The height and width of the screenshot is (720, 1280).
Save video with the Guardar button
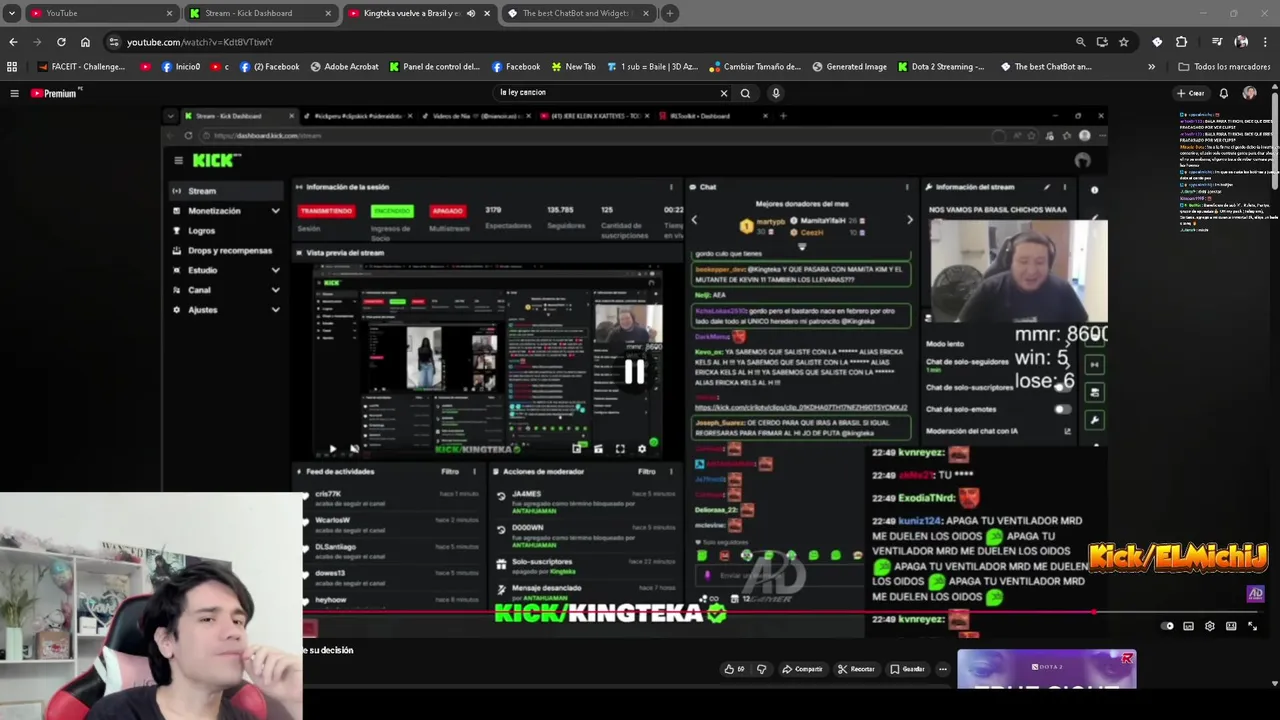point(907,669)
